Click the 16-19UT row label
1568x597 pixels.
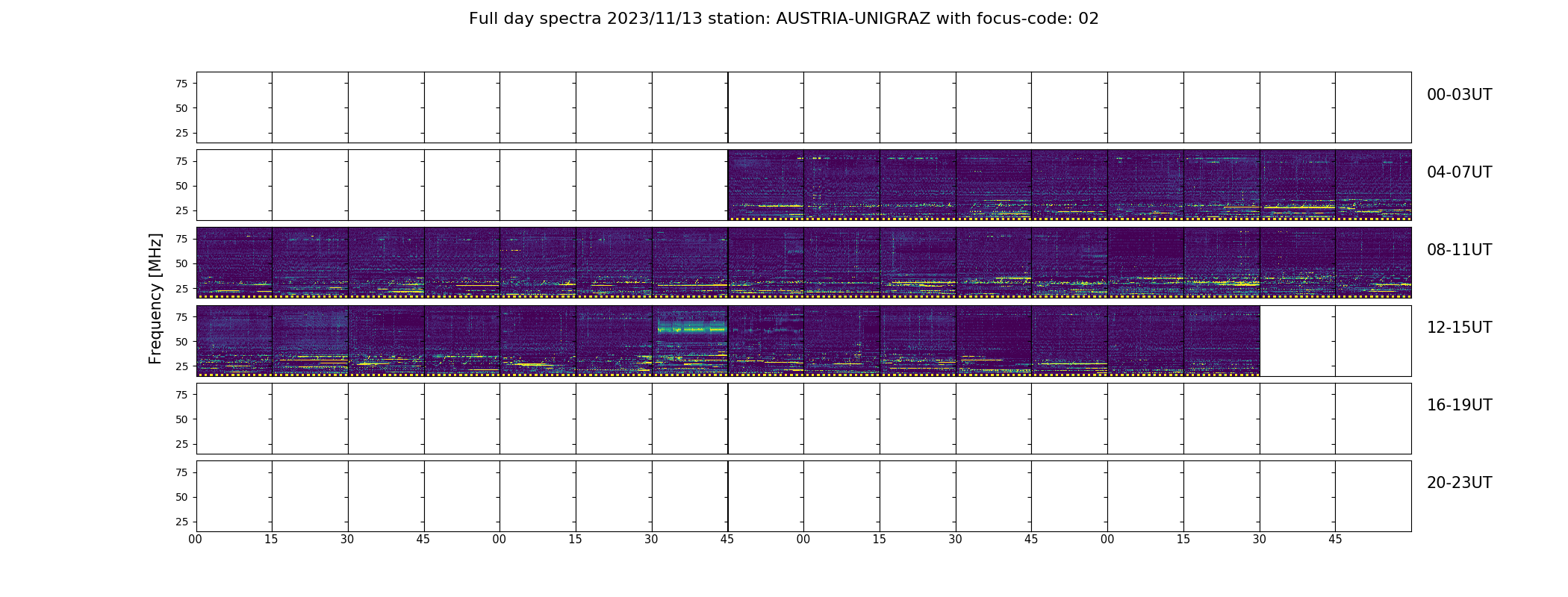point(1459,405)
